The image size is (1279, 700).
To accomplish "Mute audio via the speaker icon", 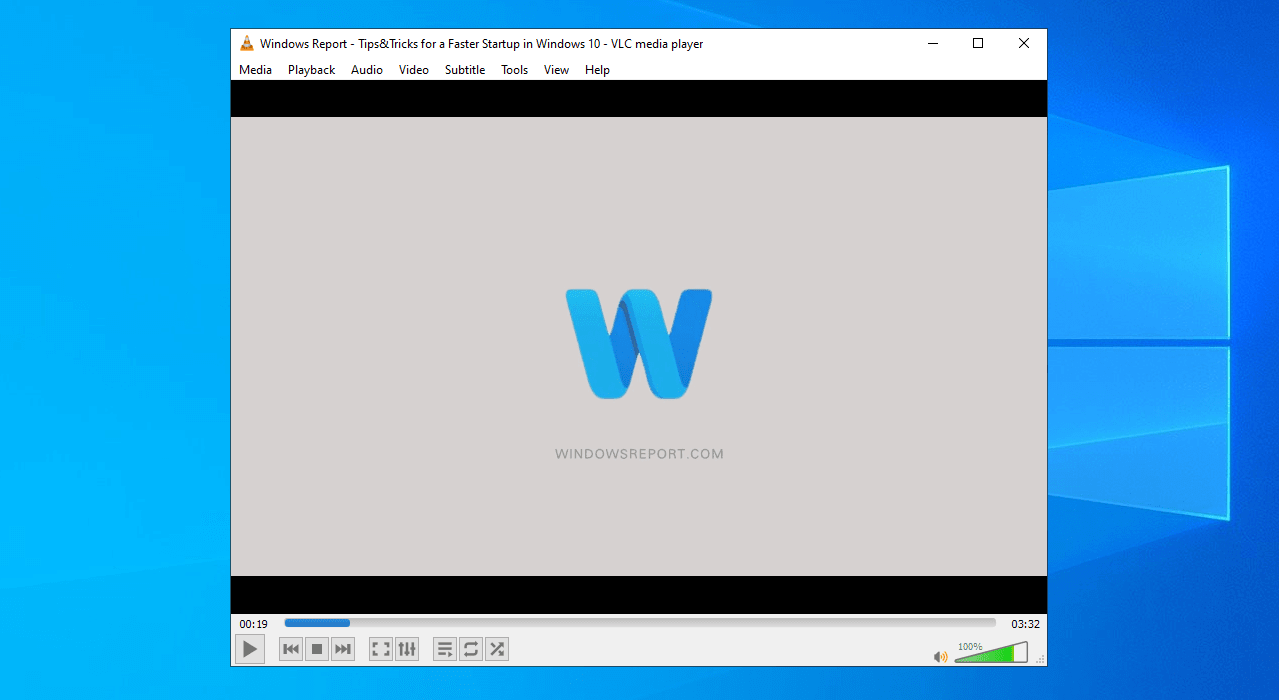I will tap(940, 657).
